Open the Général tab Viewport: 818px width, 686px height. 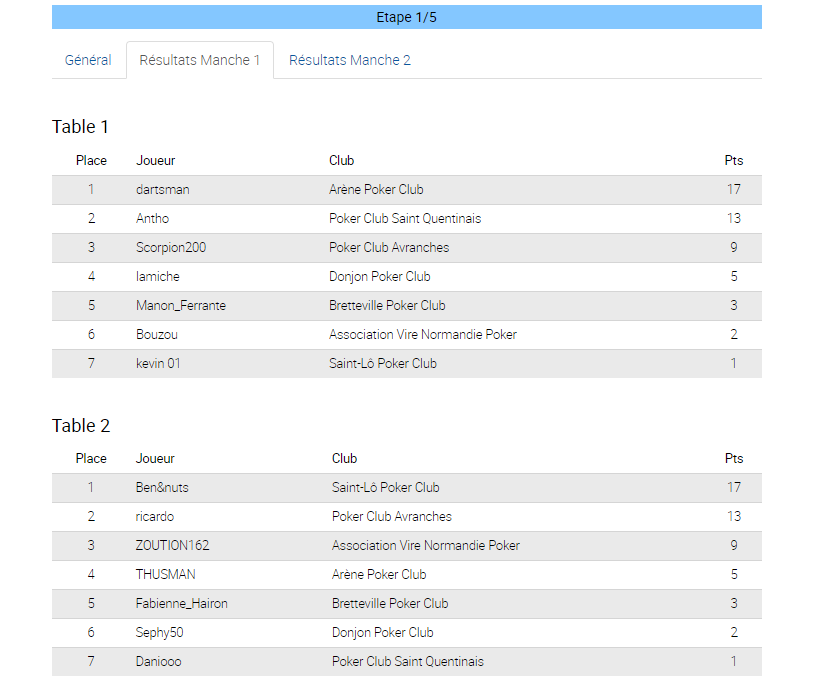88,60
